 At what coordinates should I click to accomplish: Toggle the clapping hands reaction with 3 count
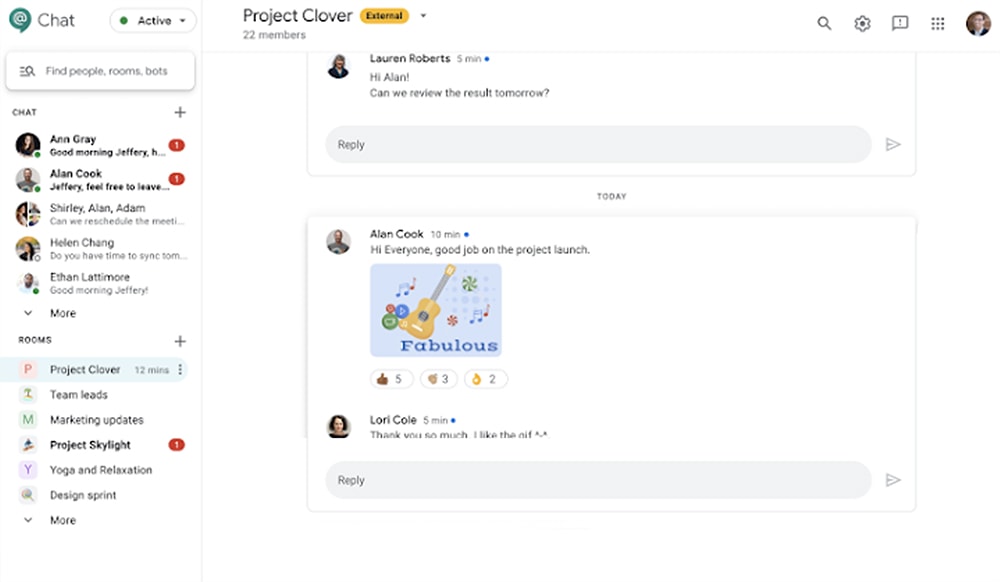pos(439,379)
